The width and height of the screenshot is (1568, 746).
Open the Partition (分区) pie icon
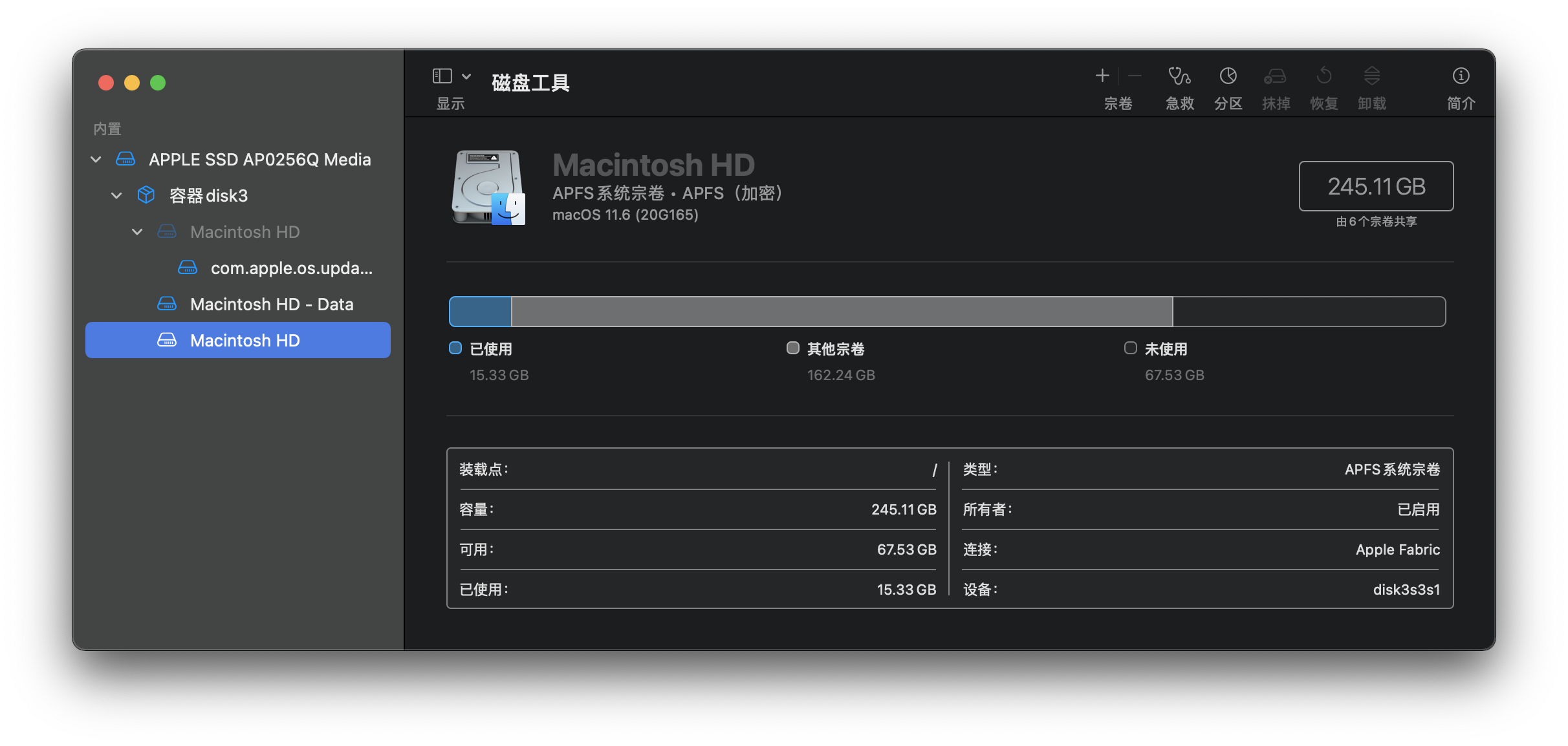click(1228, 77)
